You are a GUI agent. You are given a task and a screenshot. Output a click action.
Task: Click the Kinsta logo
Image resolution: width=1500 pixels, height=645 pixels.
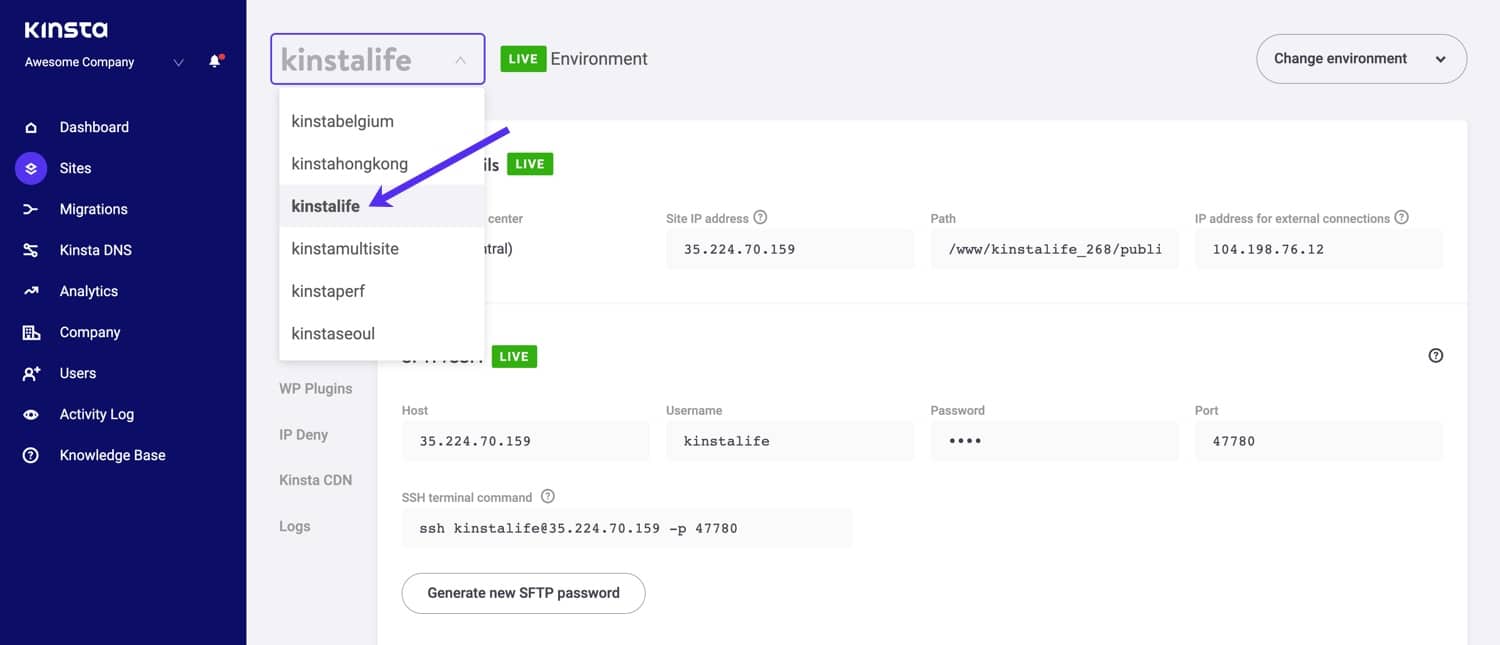[x=65, y=29]
